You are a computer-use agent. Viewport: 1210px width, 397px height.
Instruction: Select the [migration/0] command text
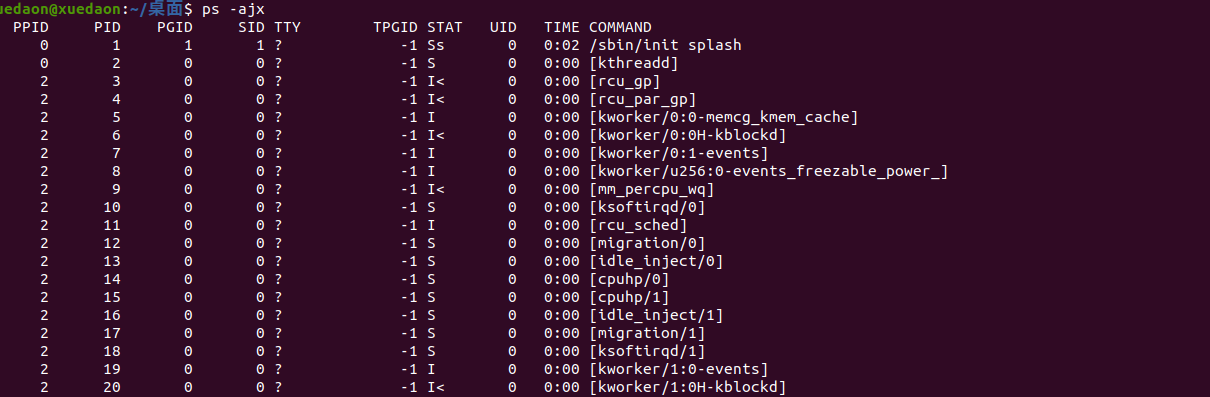647,243
